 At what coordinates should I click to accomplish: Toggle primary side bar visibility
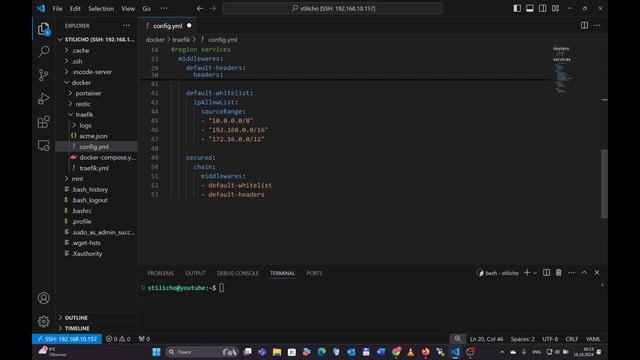pyautogui.click(x=517, y=8)
